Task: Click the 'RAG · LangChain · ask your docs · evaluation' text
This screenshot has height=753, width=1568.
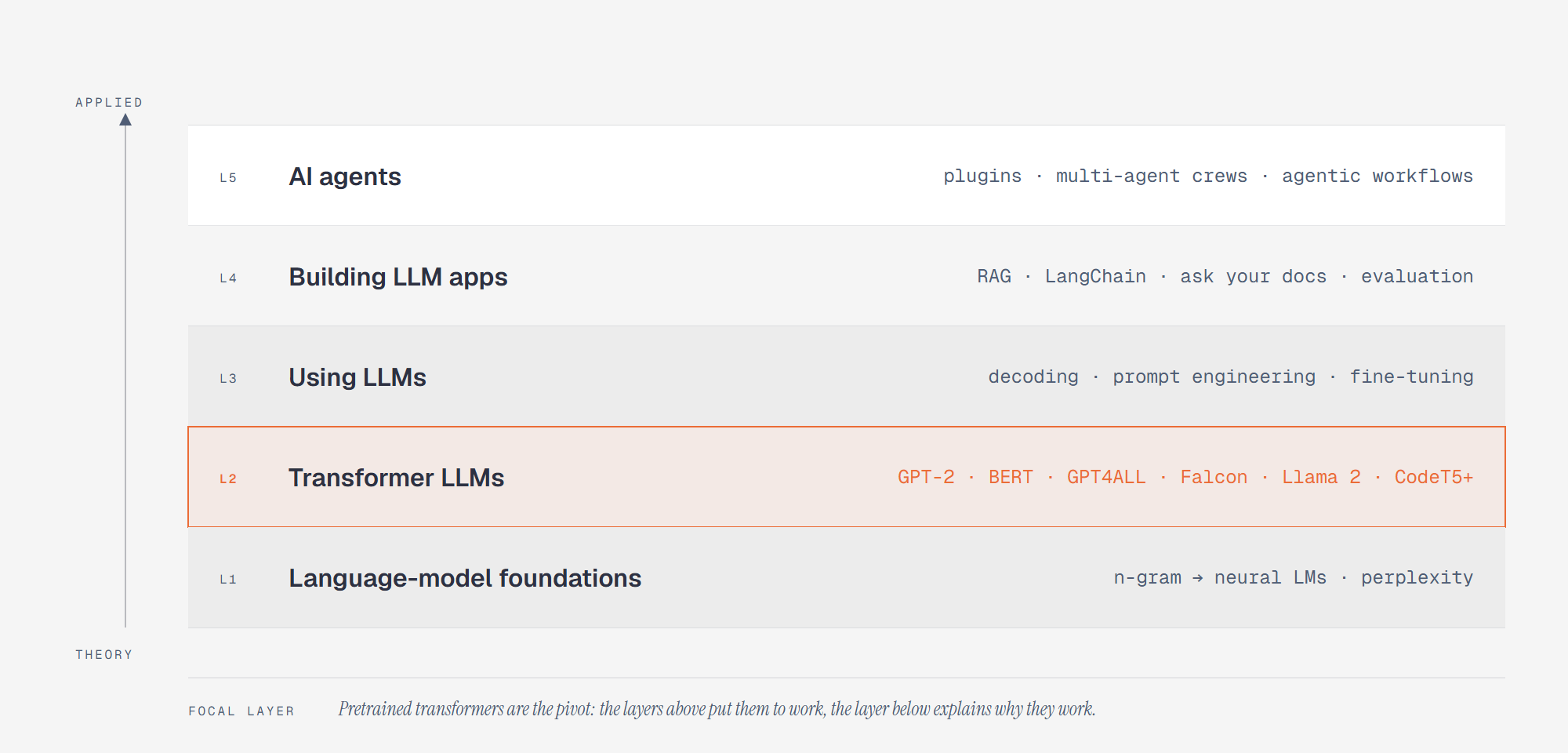Action: pyautogui.click(x=1225, y=276)
